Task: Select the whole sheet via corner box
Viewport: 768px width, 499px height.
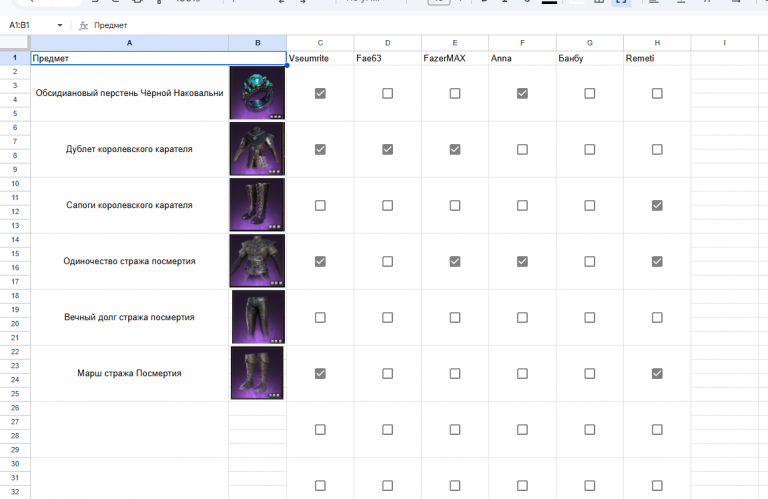Action: click(x=15, y=43)
